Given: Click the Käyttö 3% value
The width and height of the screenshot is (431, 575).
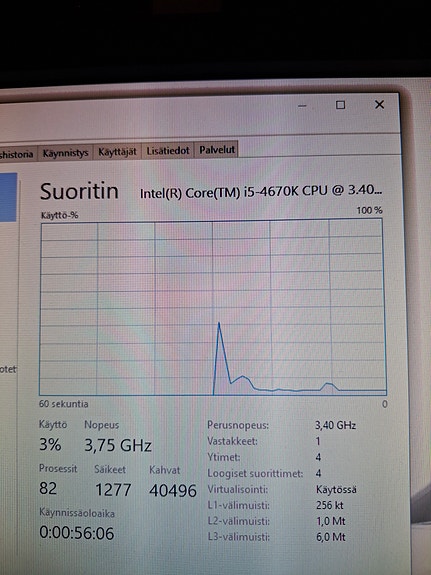Looking at the screenshot, I should pos(50,444).
